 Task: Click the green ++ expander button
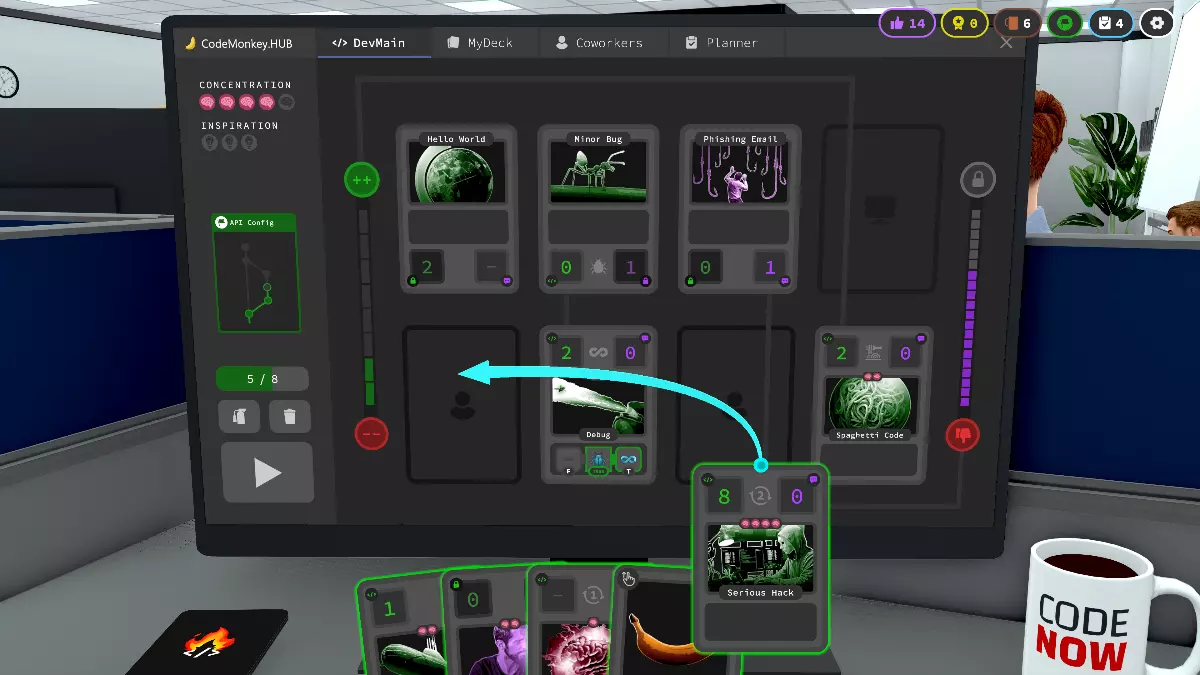tap(361, 180)
